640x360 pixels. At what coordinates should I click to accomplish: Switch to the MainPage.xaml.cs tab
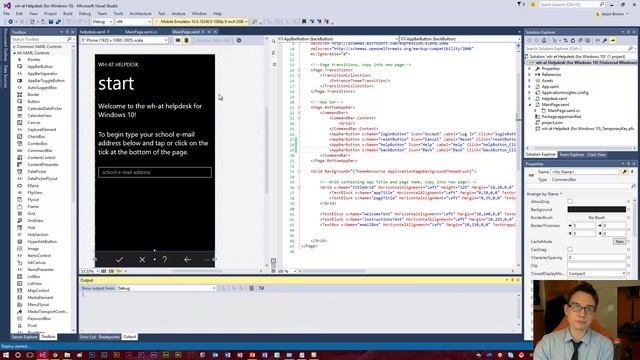coord(141,32)
